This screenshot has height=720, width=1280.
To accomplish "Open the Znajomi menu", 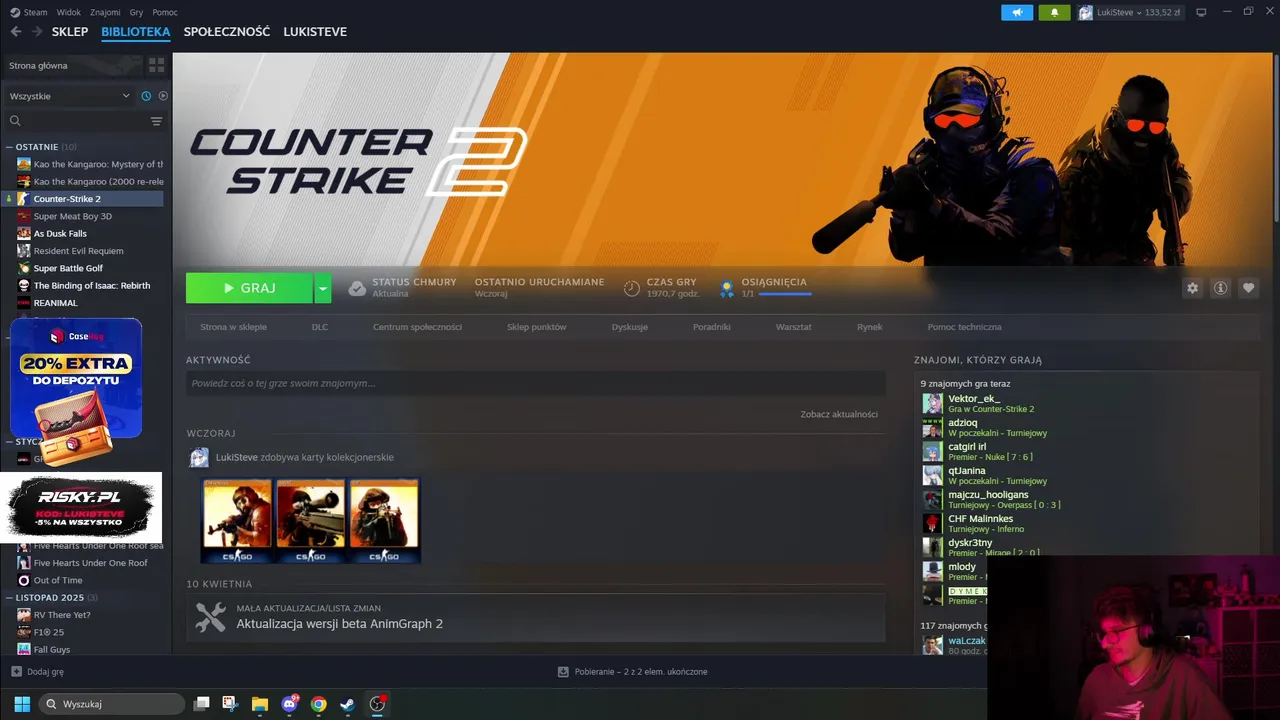I will [x=105, y=12].
